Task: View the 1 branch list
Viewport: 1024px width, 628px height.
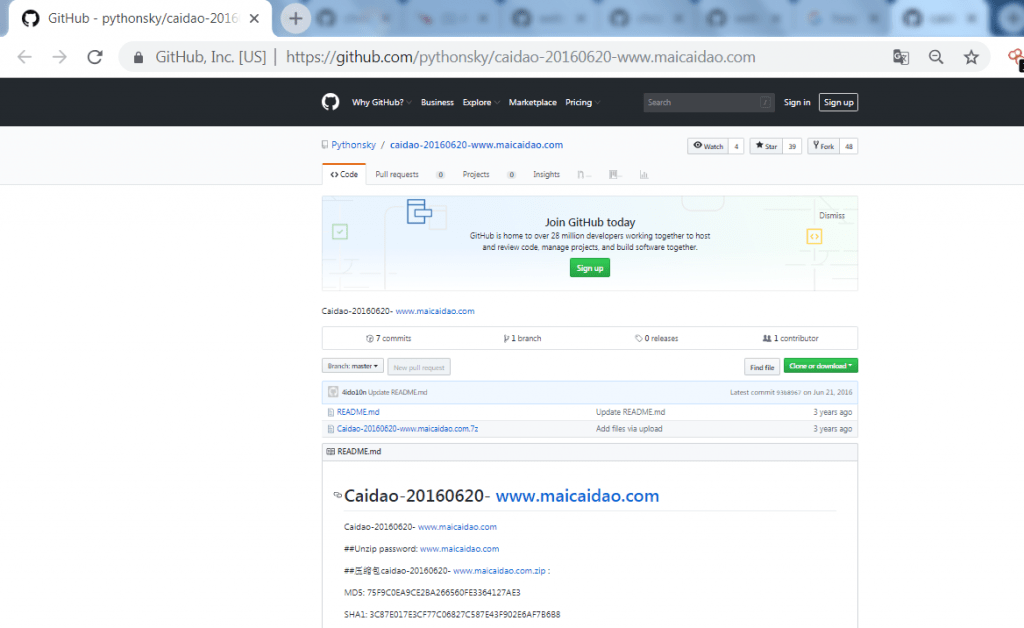Action: click(522, 338)
